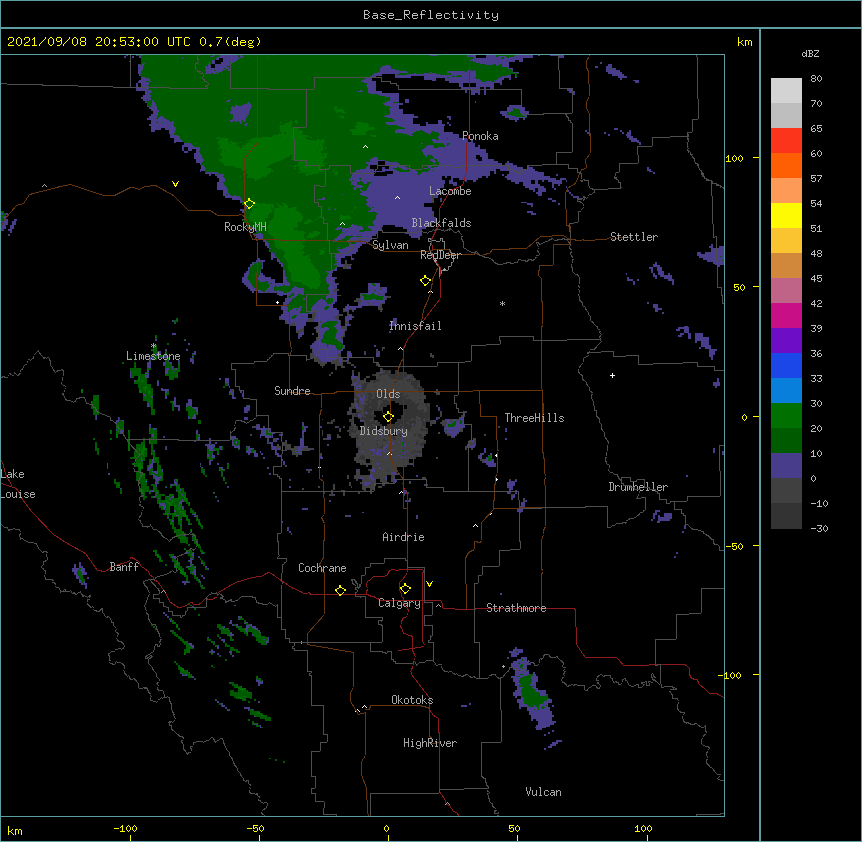The height and width of the screenshot is (842, 862).
Task: Select the yellow diamond marker above Calgary label
Action: pyautogui.click(x=405, y=589)
